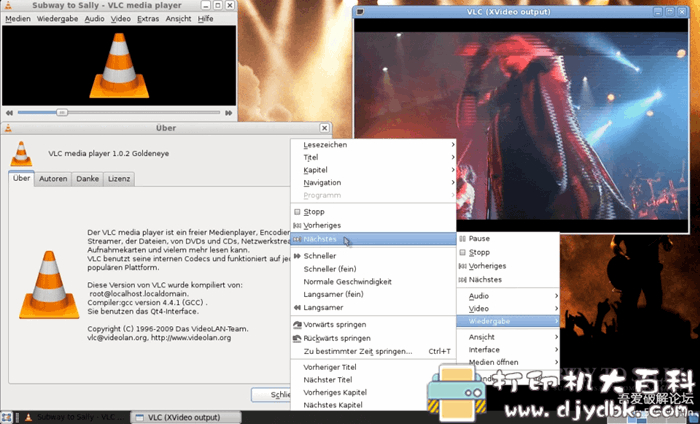Click highlighted Nächstes entry in Wiedergabe submenu

click(x=373, y=239)
